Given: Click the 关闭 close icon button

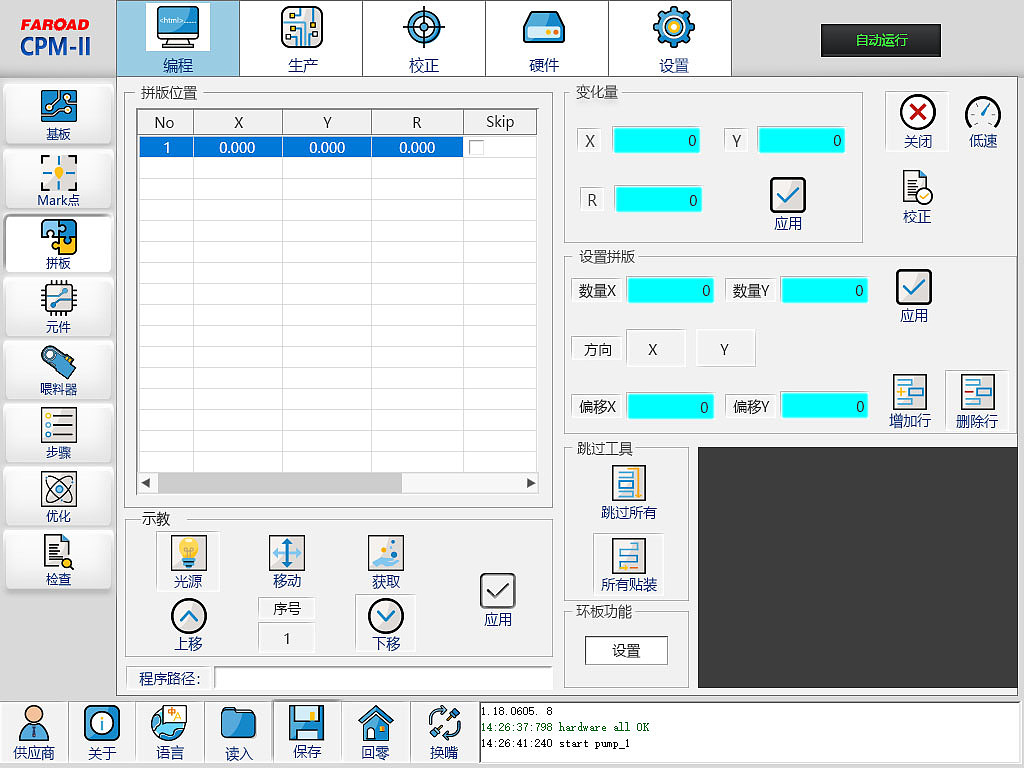Looking at the screenshot, I should click(918, 121).
